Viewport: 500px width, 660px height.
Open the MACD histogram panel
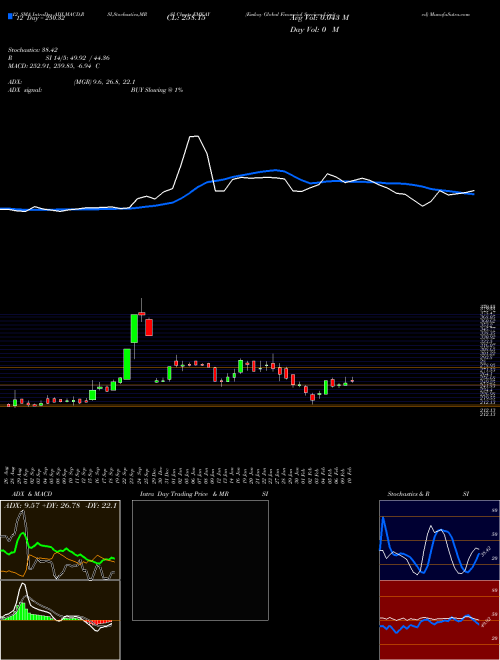pos(60,620)
